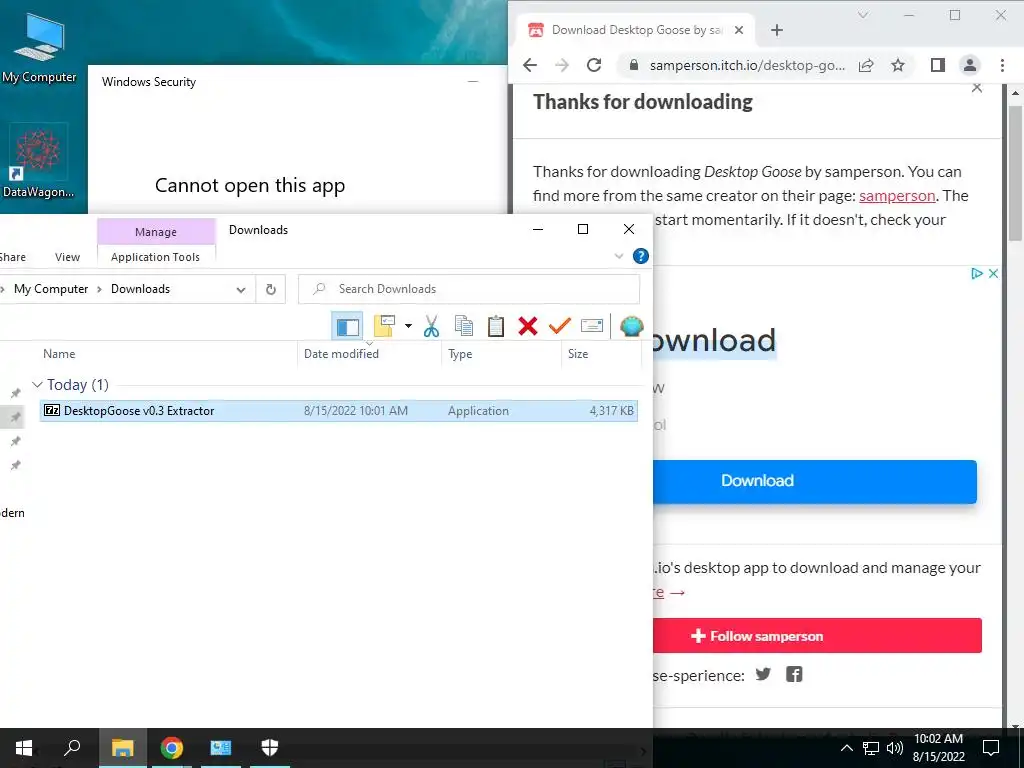Click the blue Download button
The image size is (1024, 768).
(814, 481)
